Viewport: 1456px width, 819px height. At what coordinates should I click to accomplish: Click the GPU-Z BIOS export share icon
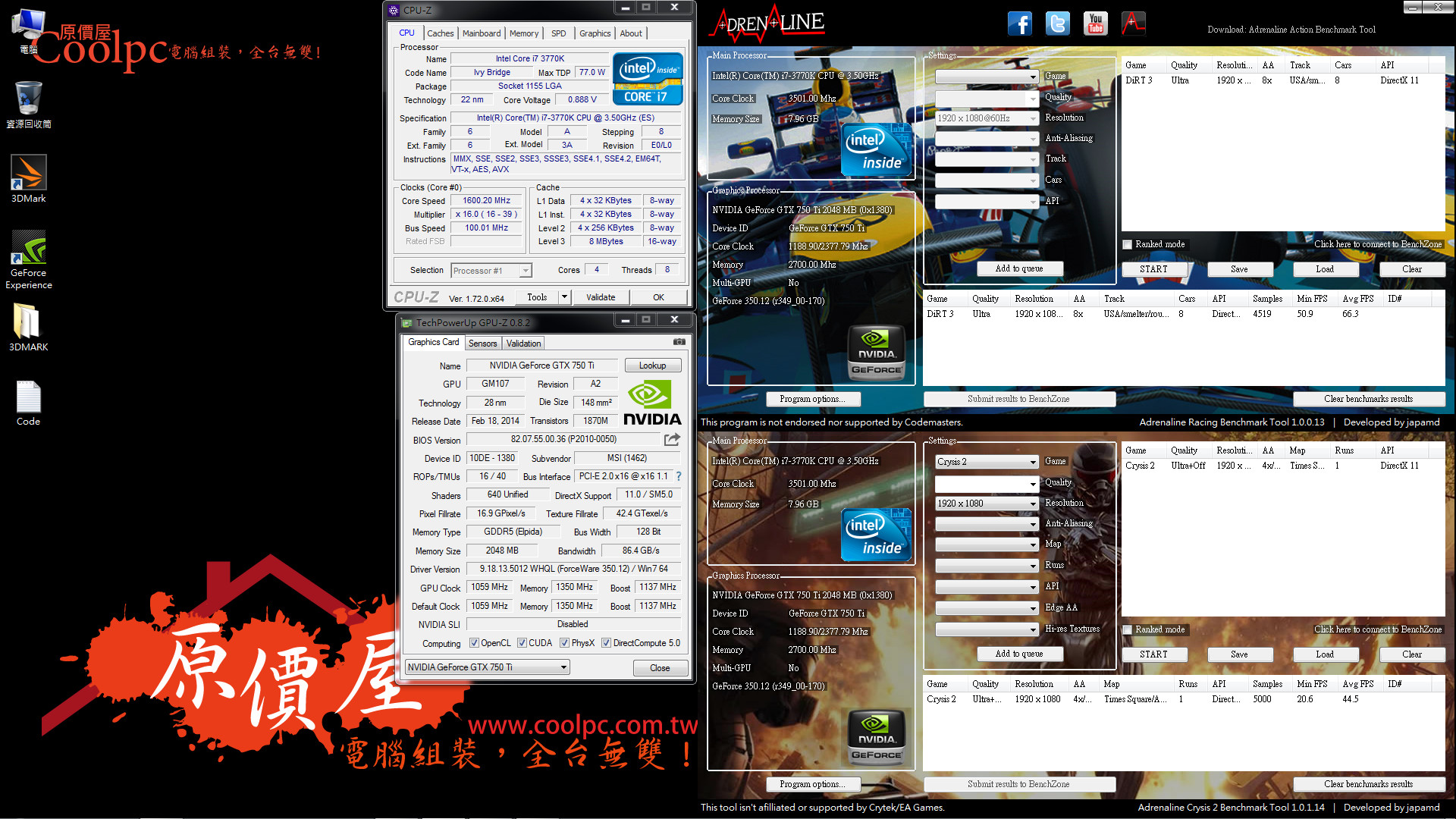[x=672, y=439]
